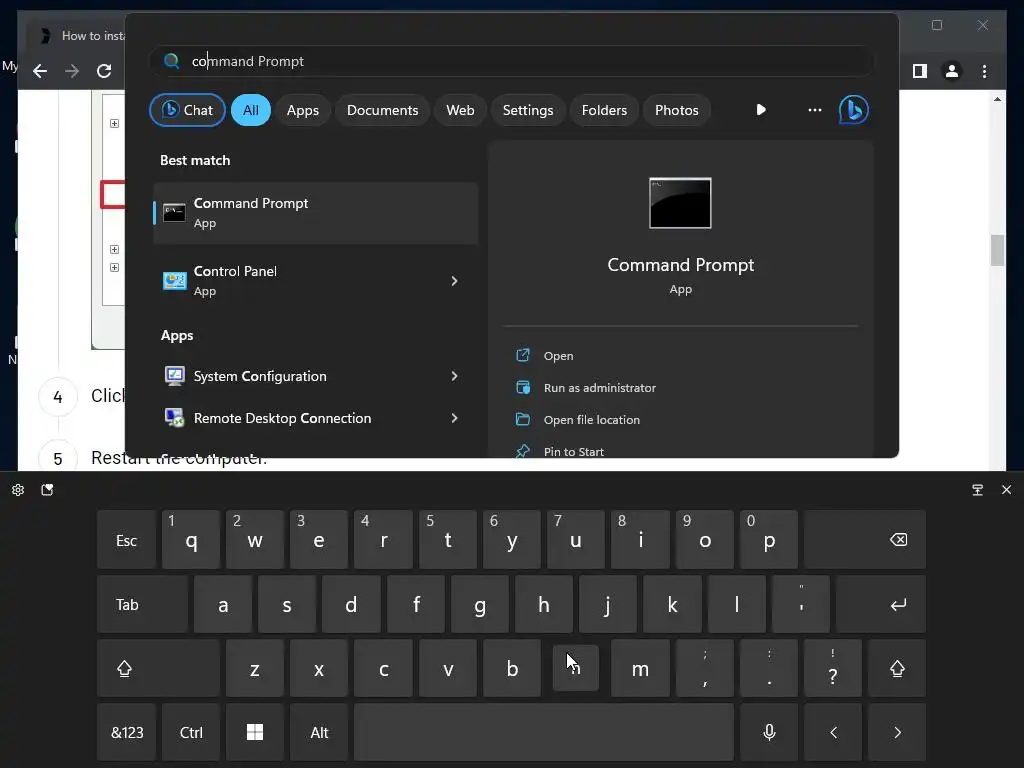
Task: Tap the Esc key
Action: coord(126,540)
